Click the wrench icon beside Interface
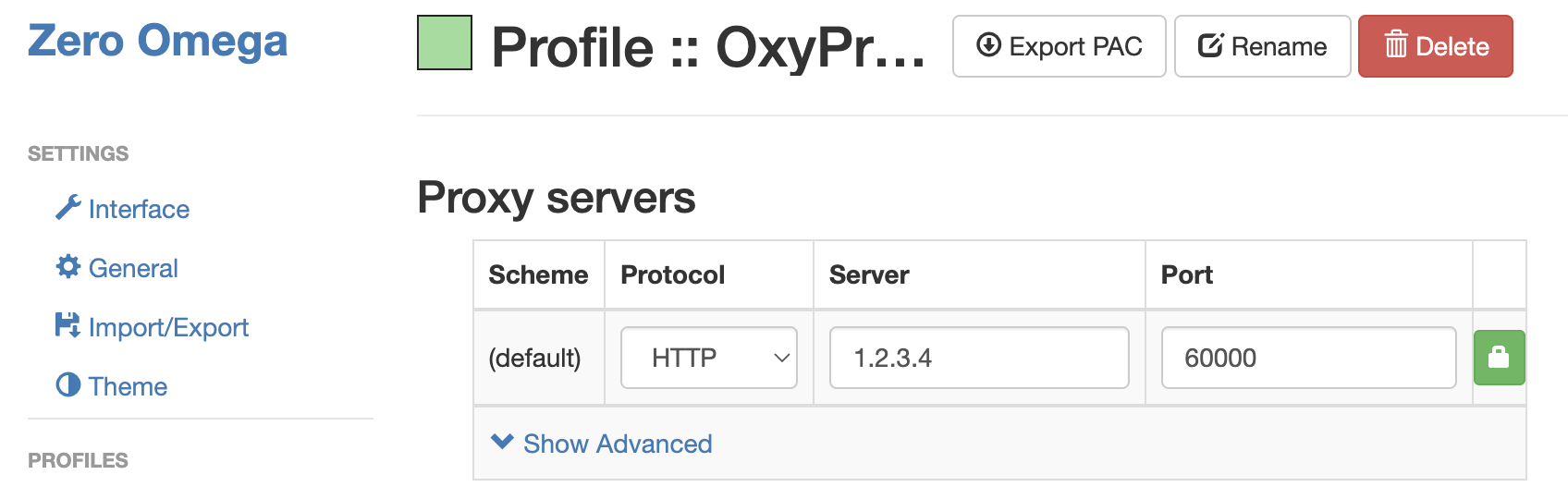The image size is (1568, 499). (67, 208)
